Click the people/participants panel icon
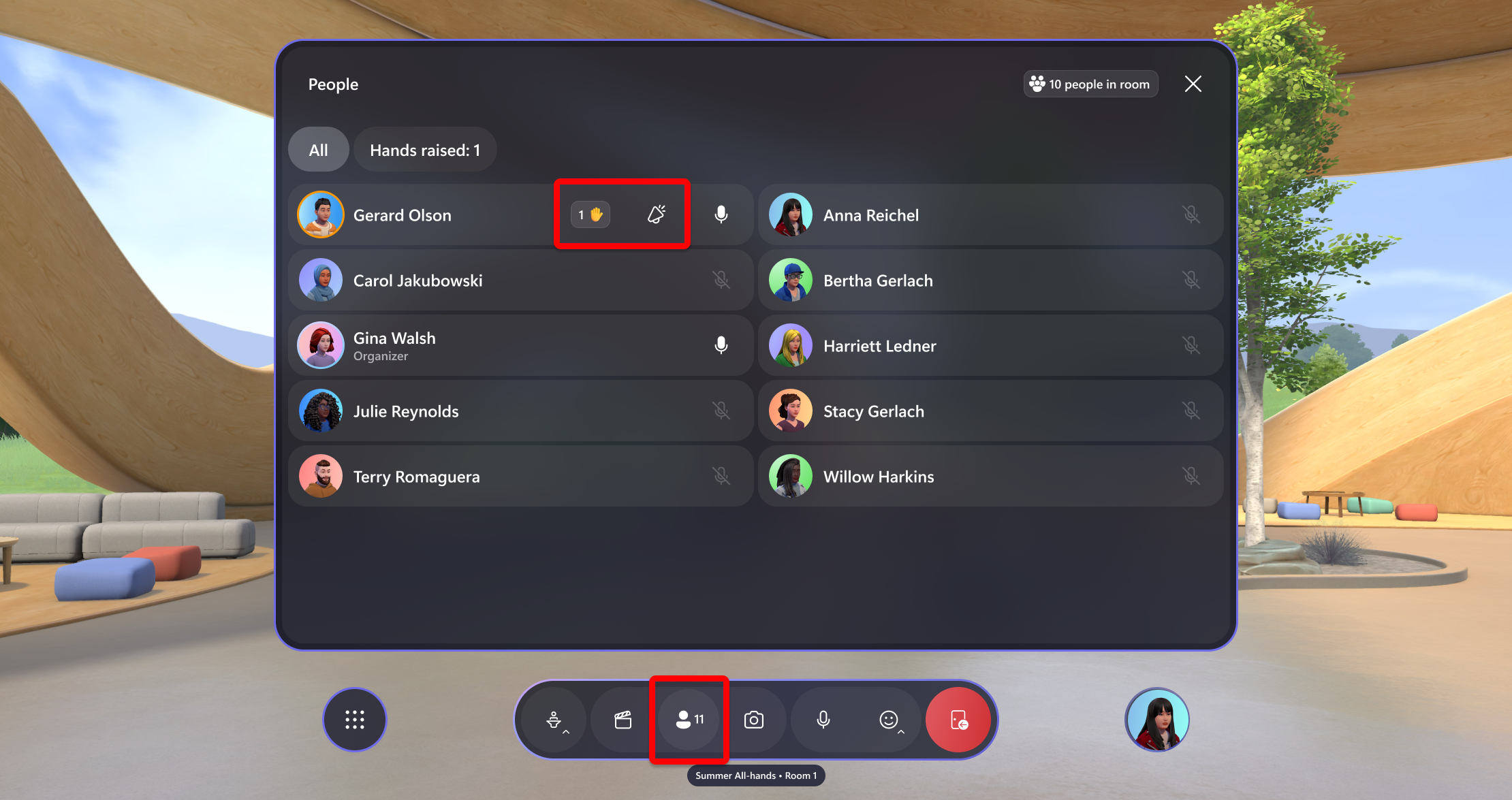 (690, 720)
